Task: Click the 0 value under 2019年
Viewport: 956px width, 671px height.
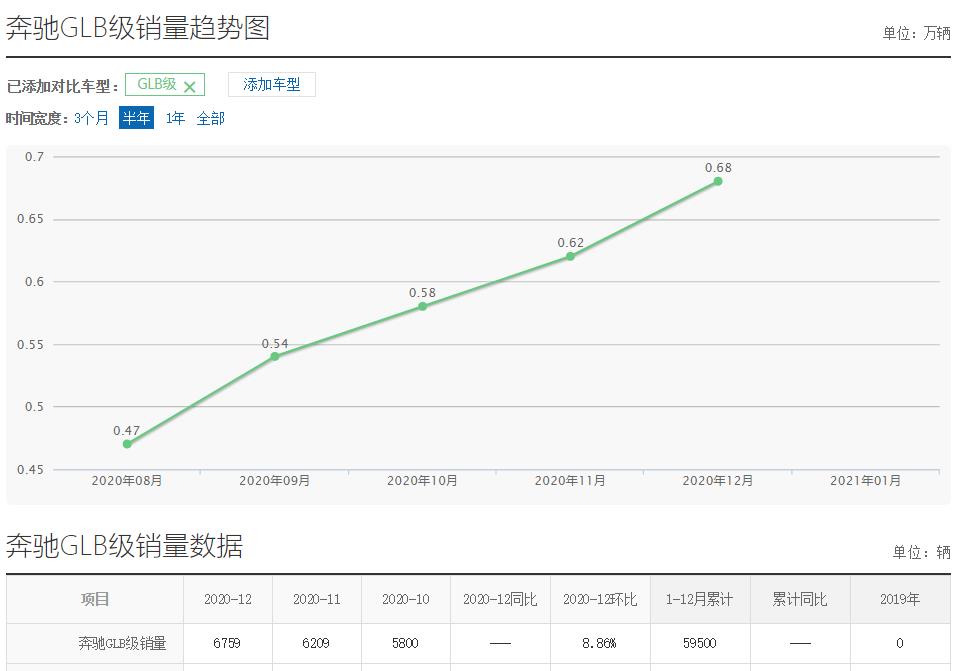Action: point(899,643)
